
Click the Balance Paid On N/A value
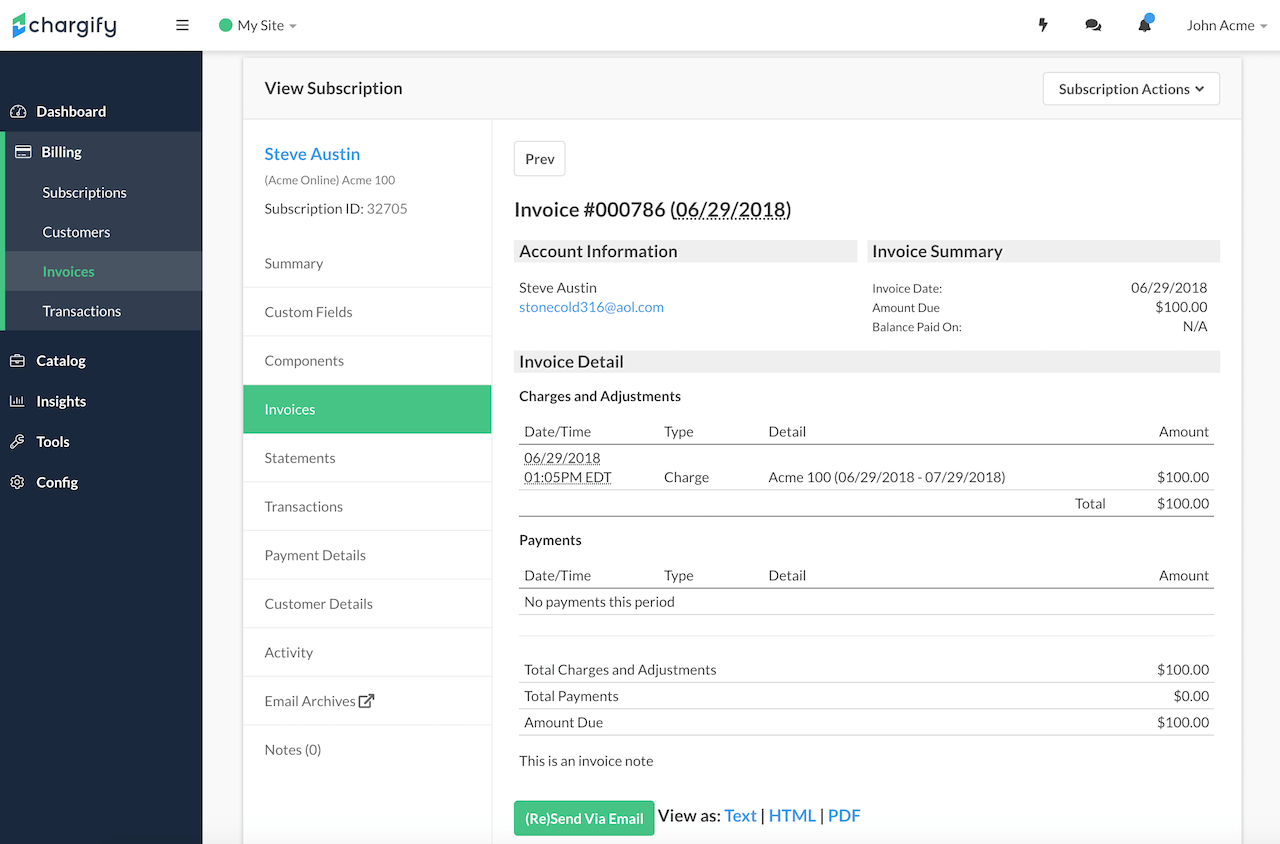coord(1195,327)
